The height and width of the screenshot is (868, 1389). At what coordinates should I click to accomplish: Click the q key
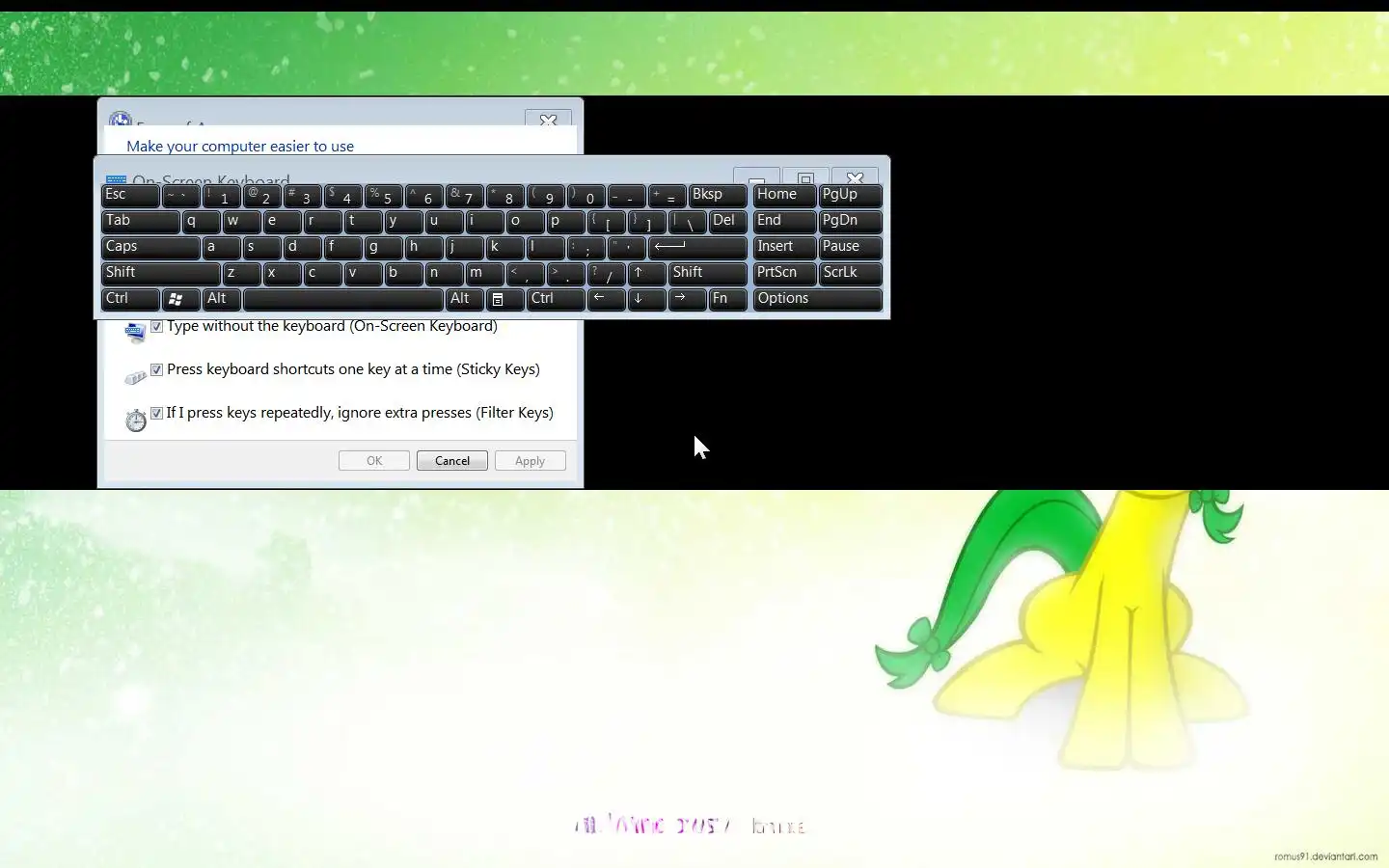click(202, 222)
